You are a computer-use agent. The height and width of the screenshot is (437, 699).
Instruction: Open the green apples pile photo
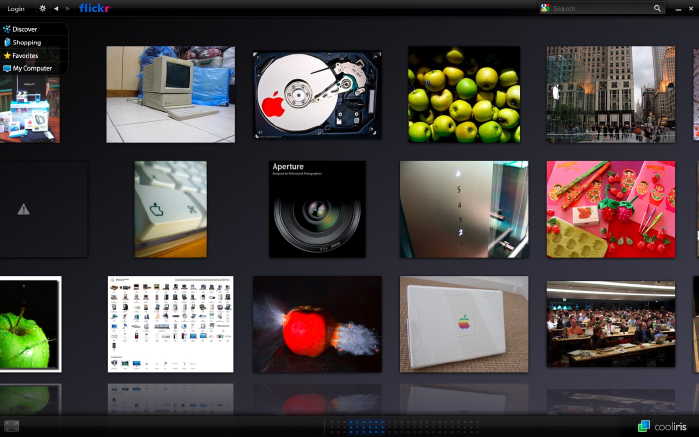tap(464, 95)
